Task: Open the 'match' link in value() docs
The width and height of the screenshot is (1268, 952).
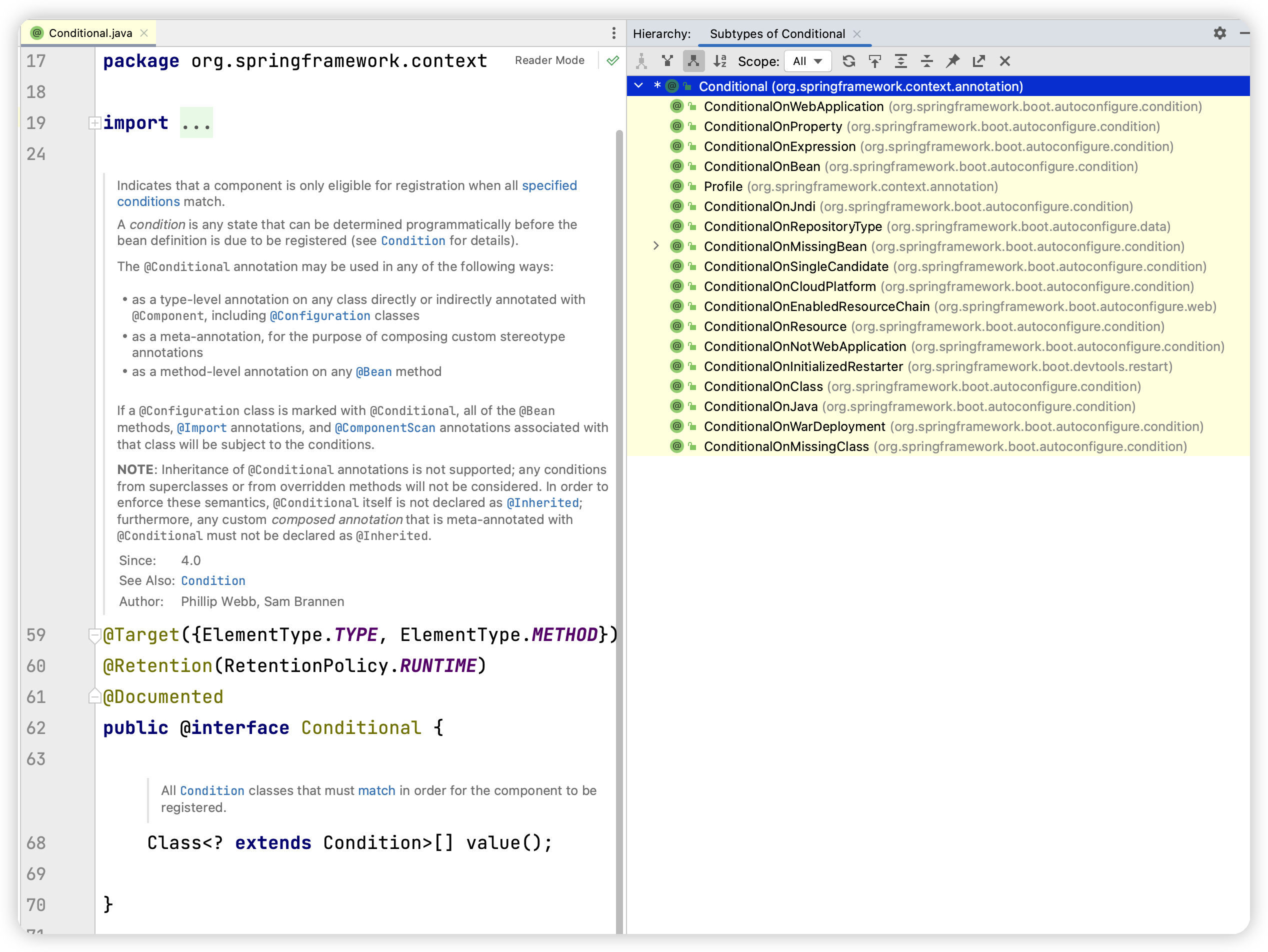Action: click(376, 790)
